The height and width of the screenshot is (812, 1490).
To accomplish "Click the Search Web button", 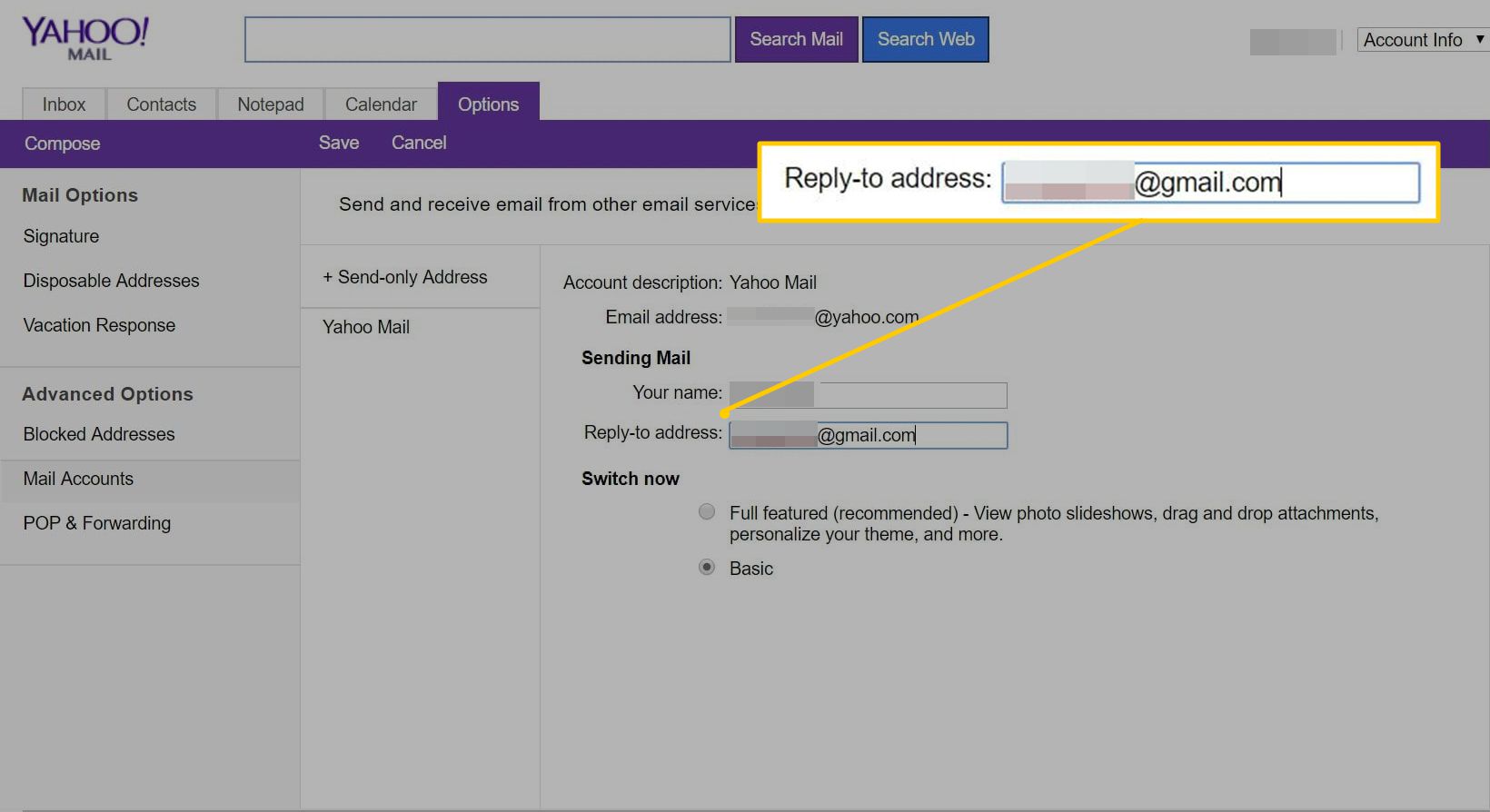I will pyautogui.click(x=925, y=40).
